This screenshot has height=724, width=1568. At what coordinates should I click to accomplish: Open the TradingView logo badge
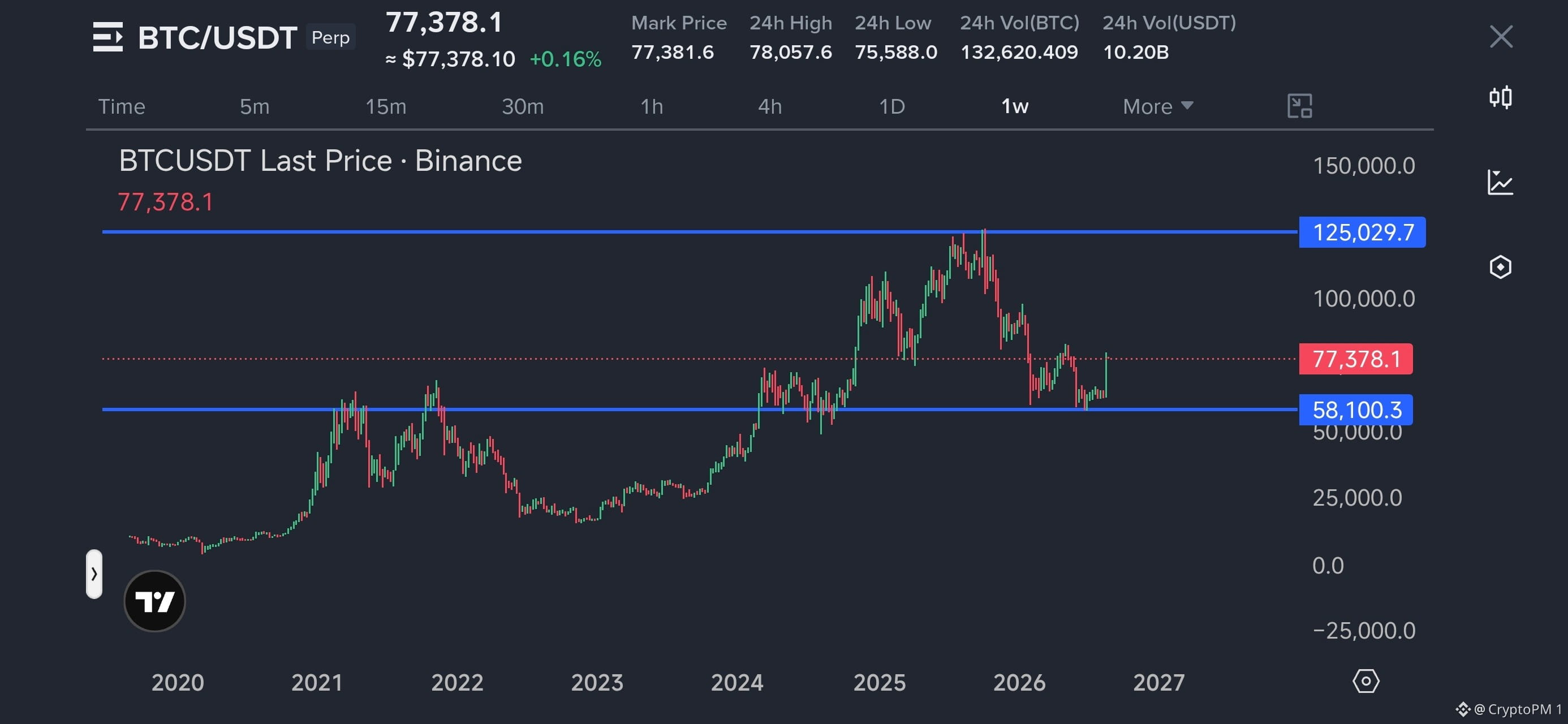[x=154, y=601]
